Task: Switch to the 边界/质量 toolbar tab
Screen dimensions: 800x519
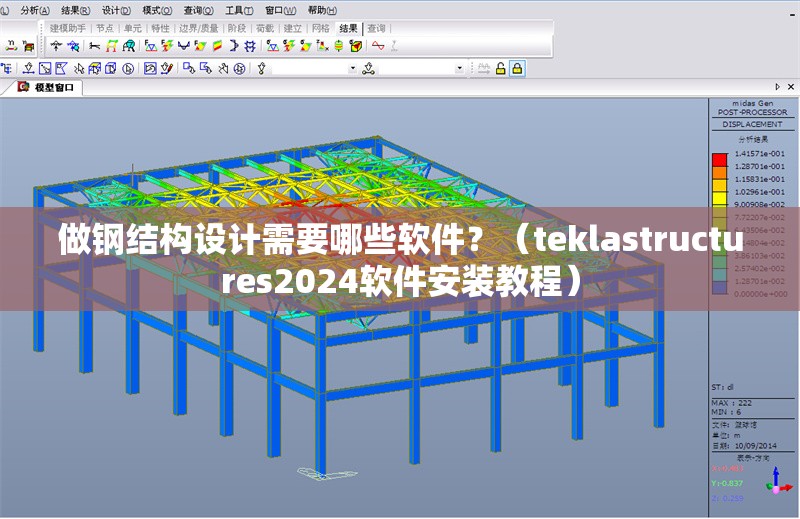Action: (198, 29)
